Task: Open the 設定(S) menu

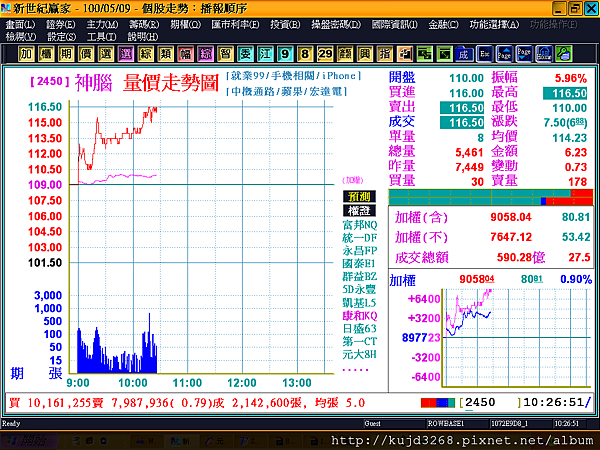Action: point(61,37)
